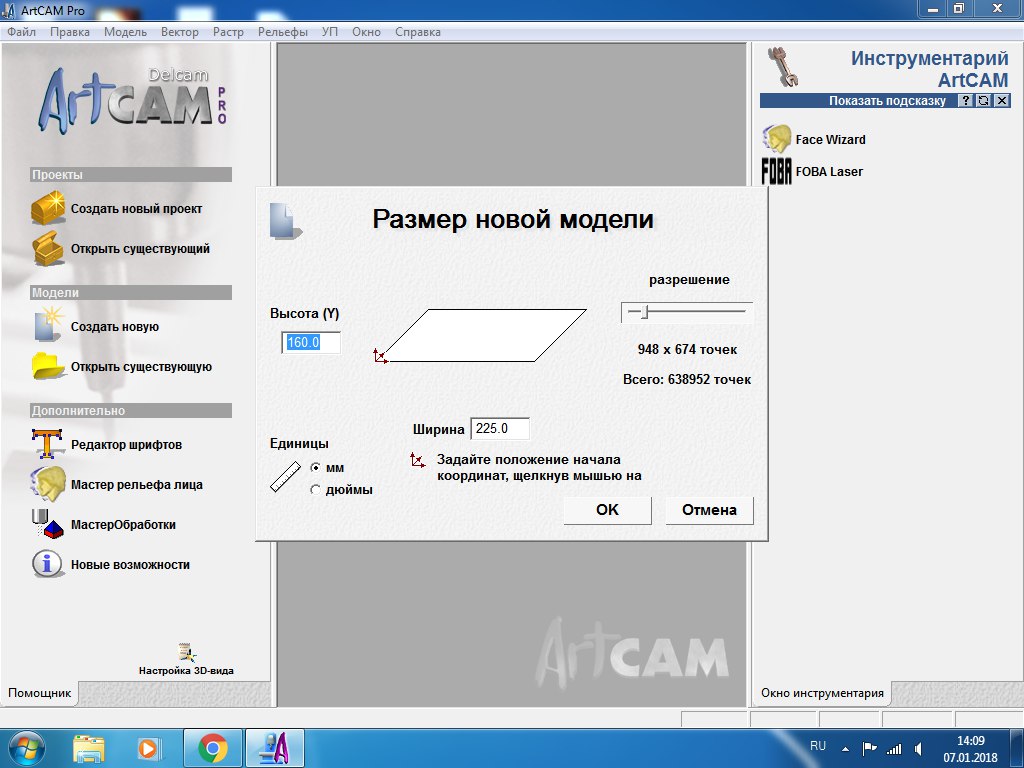Open Google Chrome from taskbar
Screen dimensions: 1024x768
[x=212, y=748]
